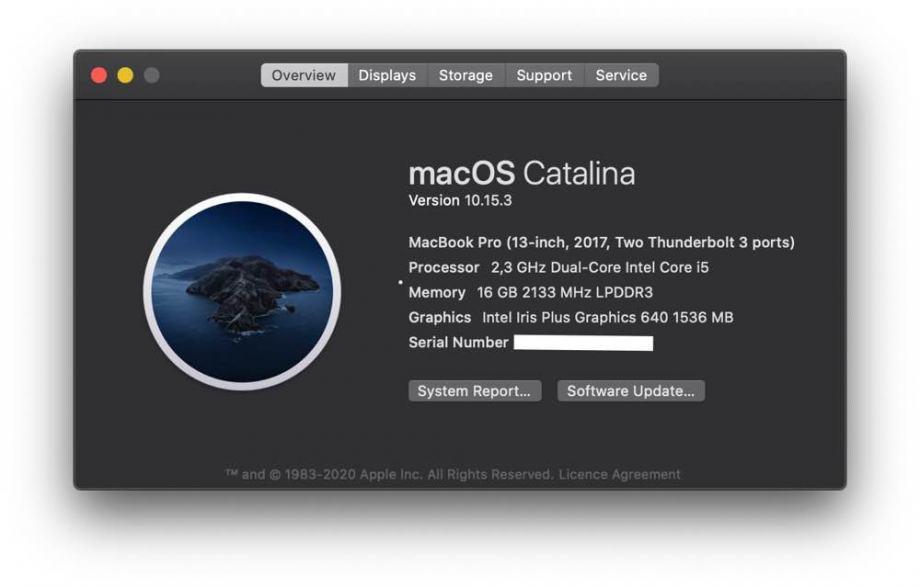Close the About This Mac window
The image size is (920, 587).
click(99, 75)
